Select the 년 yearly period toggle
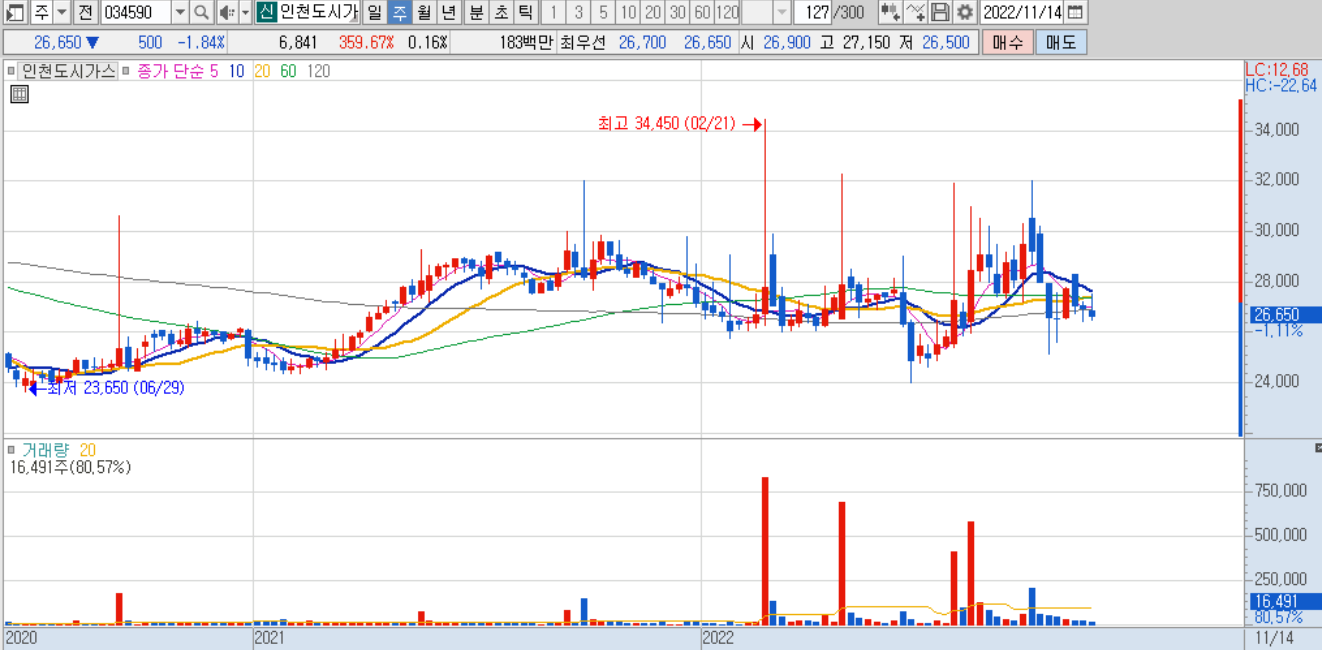The width and height of the screenshot is (1322, 650). (x=449, y=12)
